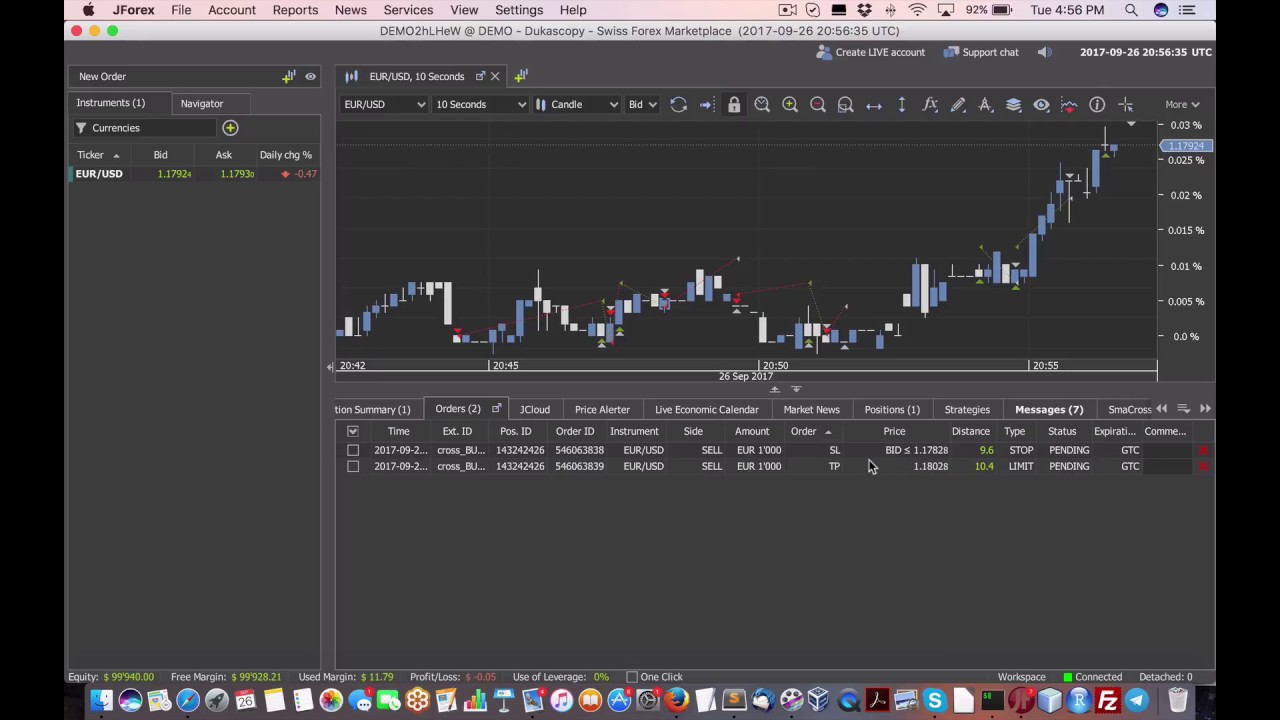The height and width of the screenshot is (720, 1280).
Task: Cancel the SL stop order red button
Action: point(1203,450)
